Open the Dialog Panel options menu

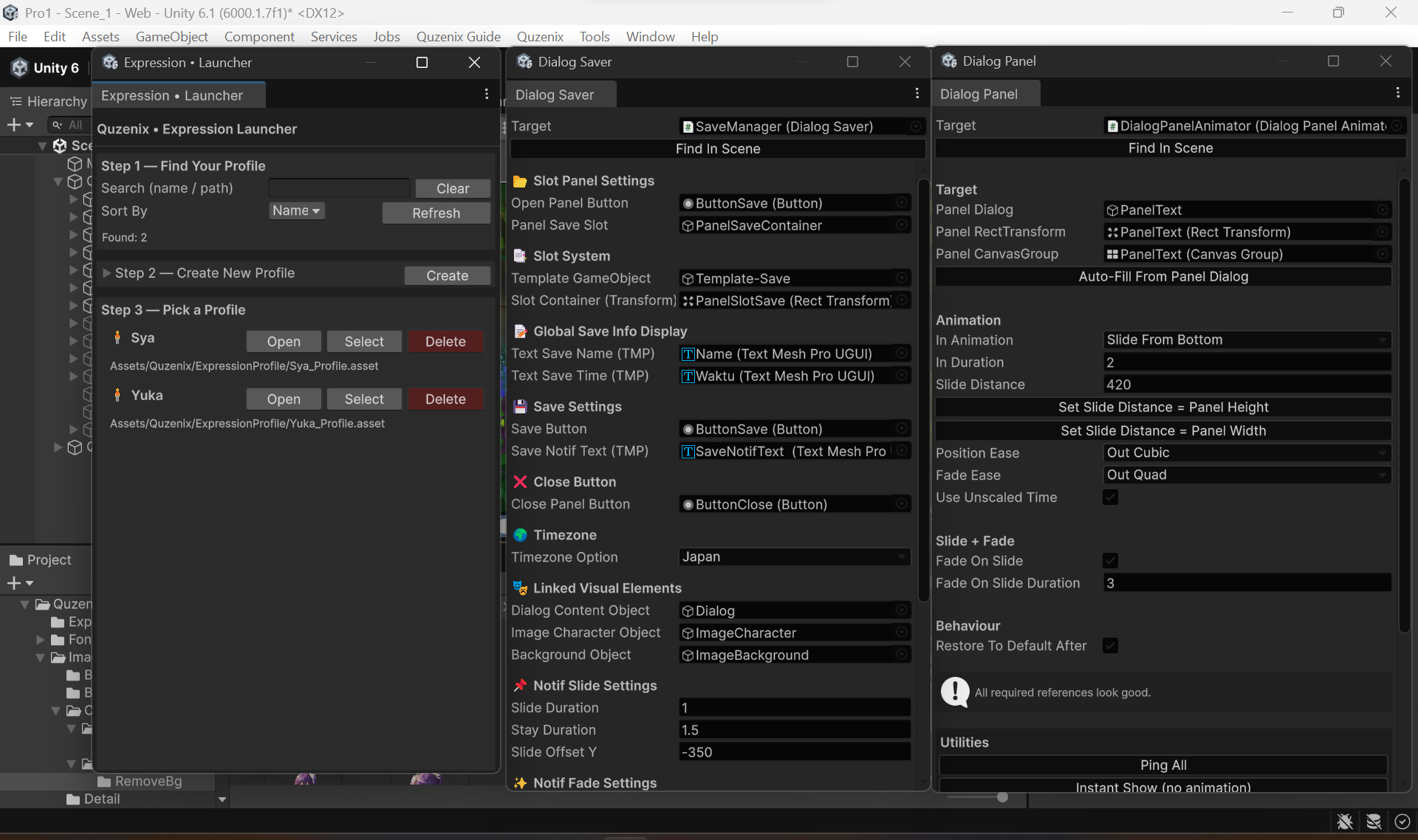pyautogui.click(x=1398, y=92)
